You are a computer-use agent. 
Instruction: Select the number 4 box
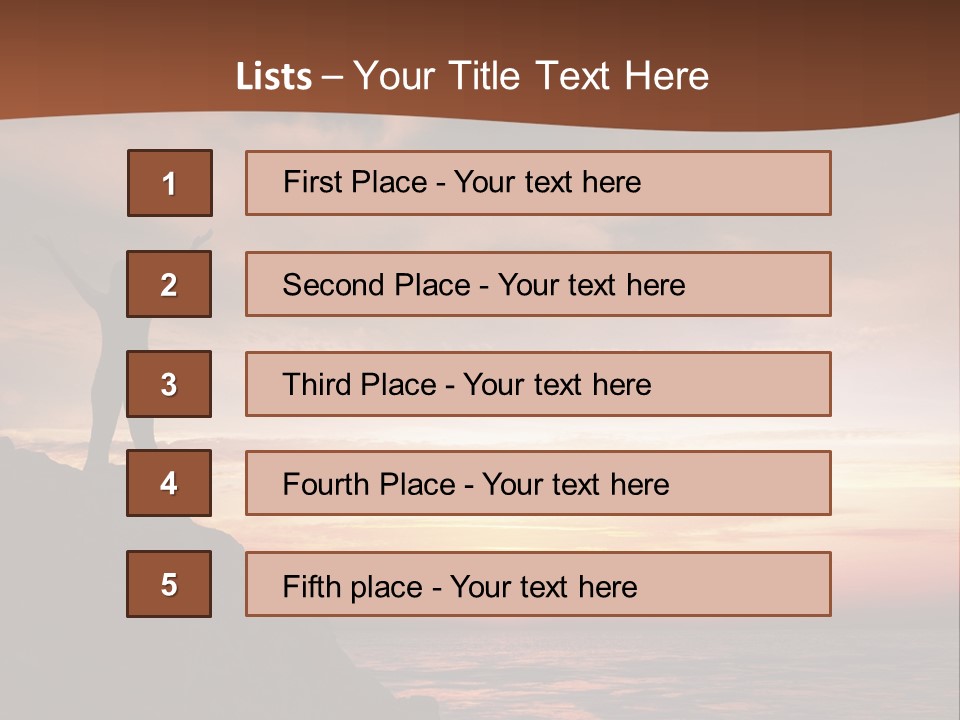[169, 483]
